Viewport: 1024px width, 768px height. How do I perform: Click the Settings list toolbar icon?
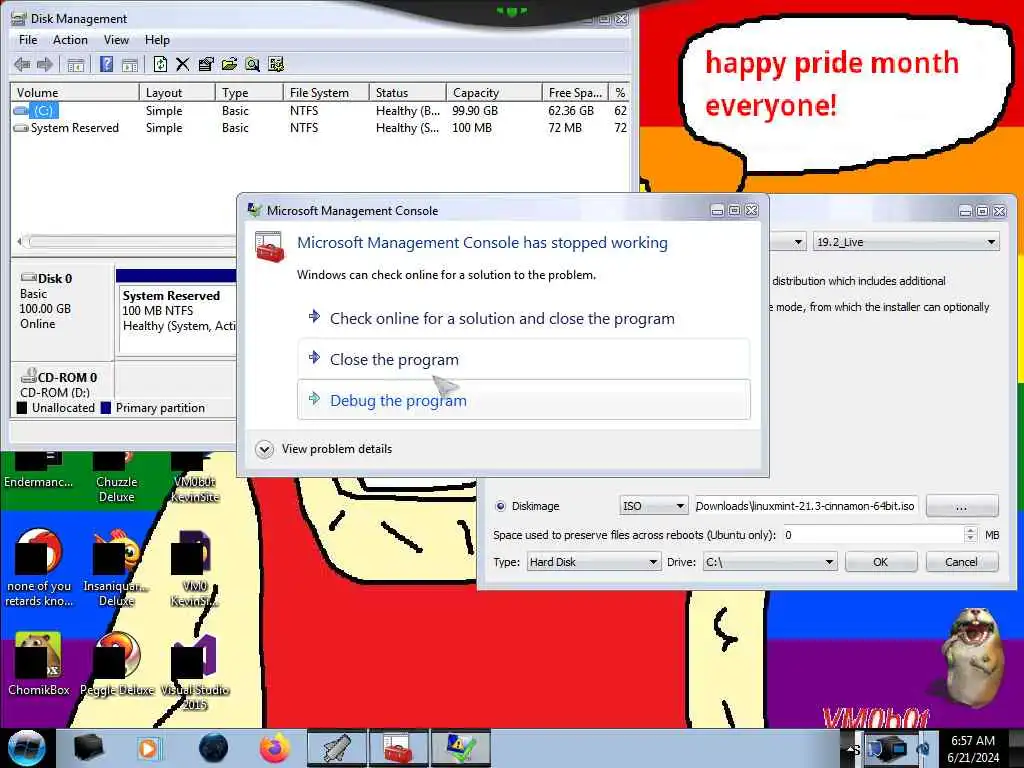pos(276,64)
